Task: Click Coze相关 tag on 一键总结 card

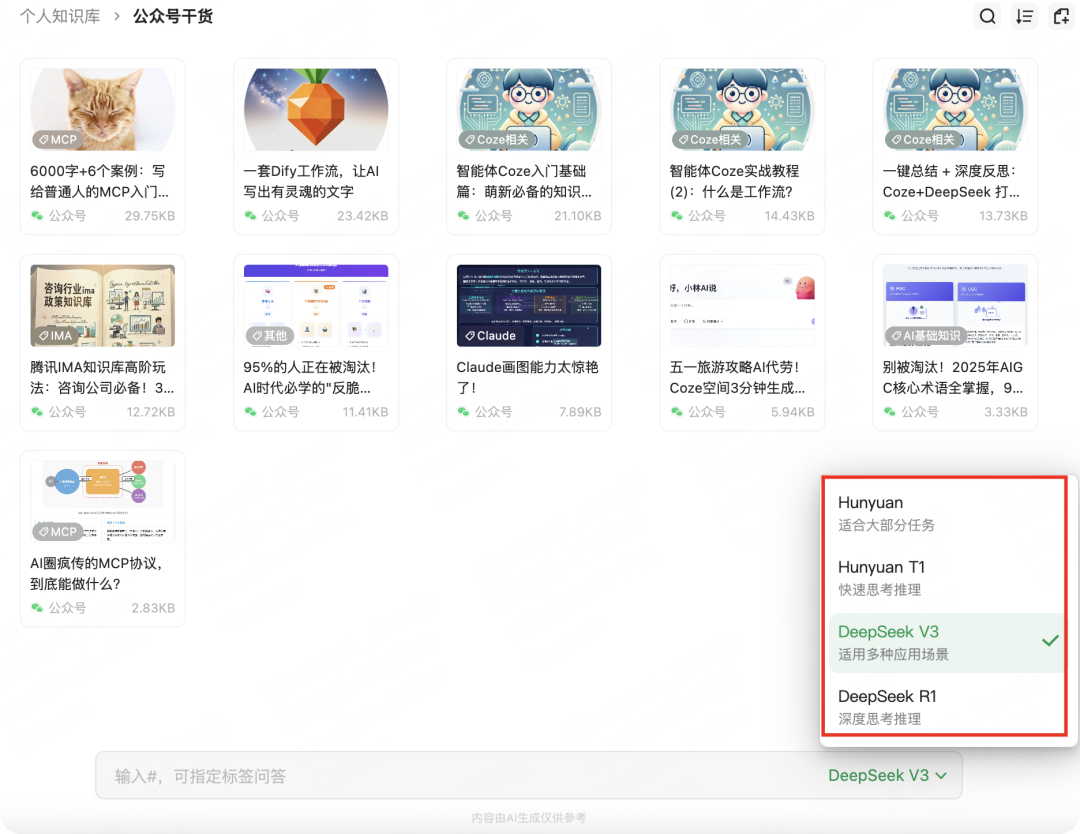Action: coord(923,139)
